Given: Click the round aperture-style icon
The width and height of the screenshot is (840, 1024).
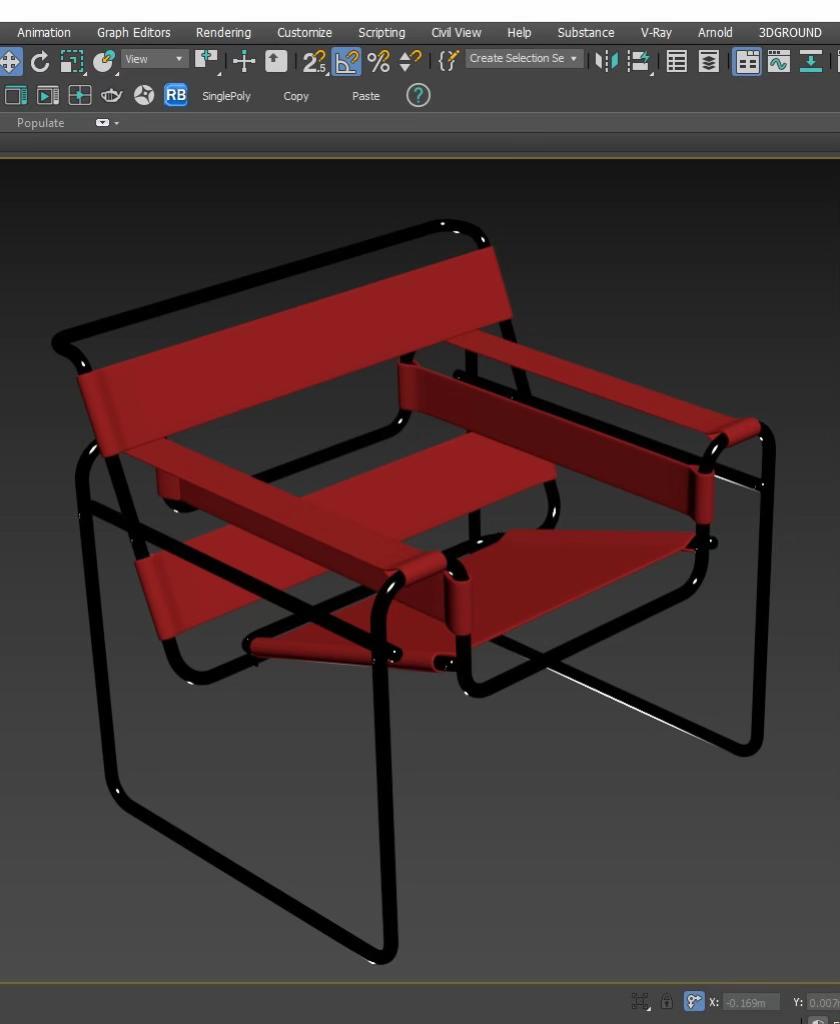Looking at the screenshot, I should pos(144,96).
